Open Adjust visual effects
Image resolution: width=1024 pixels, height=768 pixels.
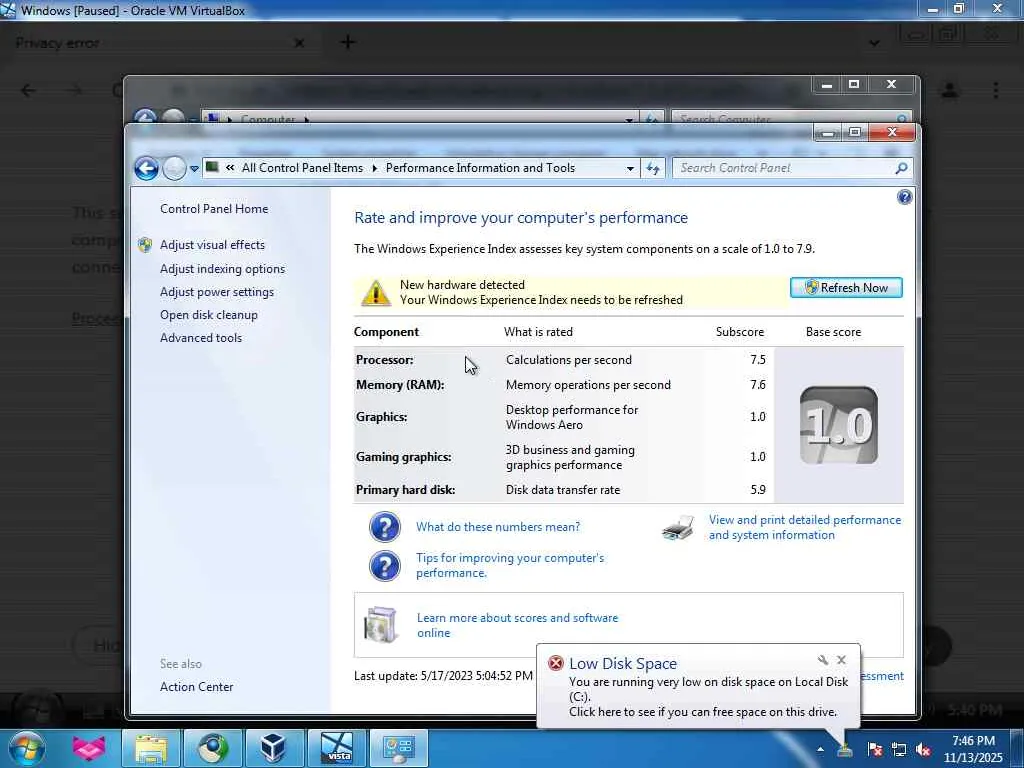(x=212, y=245)
